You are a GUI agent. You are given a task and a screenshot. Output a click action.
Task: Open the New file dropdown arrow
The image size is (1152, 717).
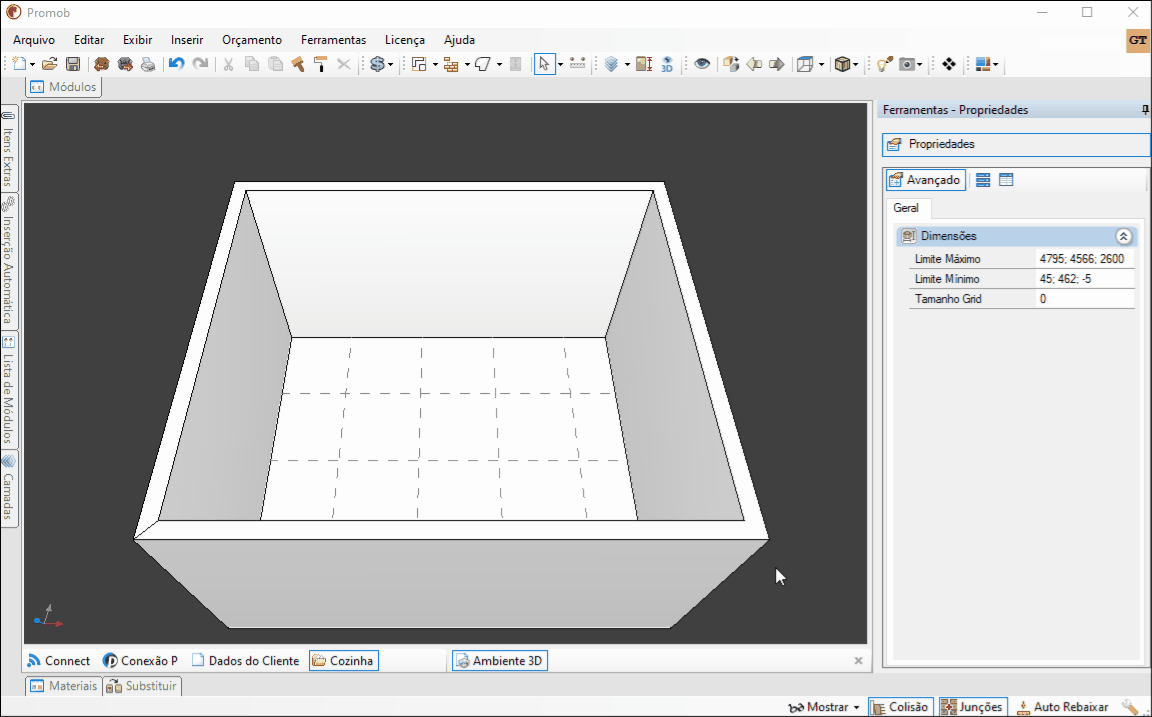tap(32, 65)
